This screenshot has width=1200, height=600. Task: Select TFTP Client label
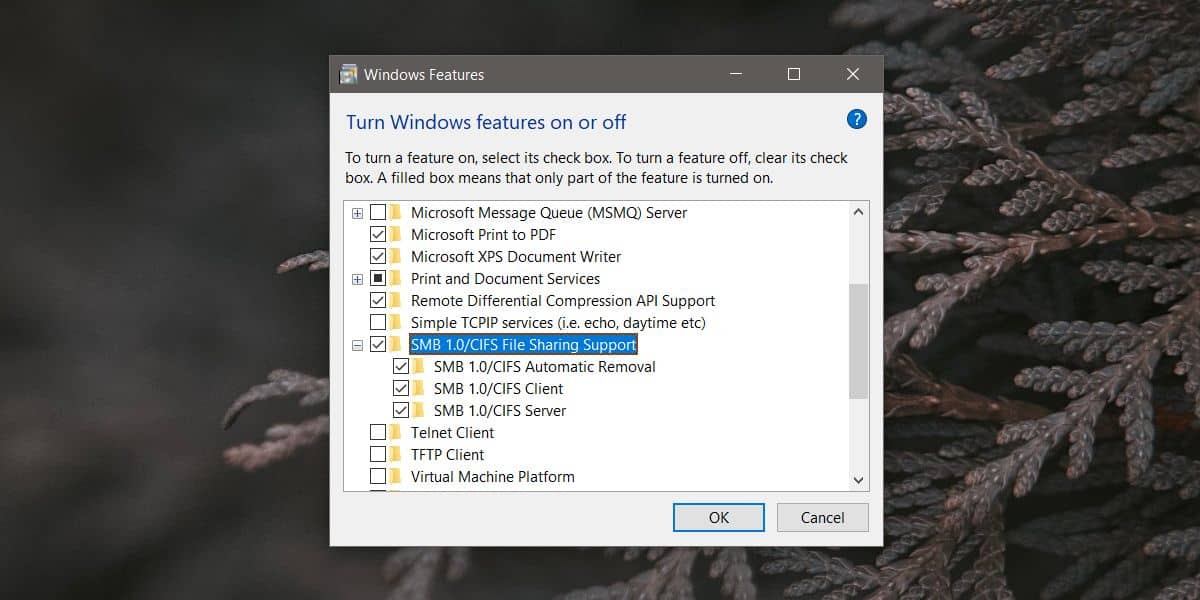(447, 454)
